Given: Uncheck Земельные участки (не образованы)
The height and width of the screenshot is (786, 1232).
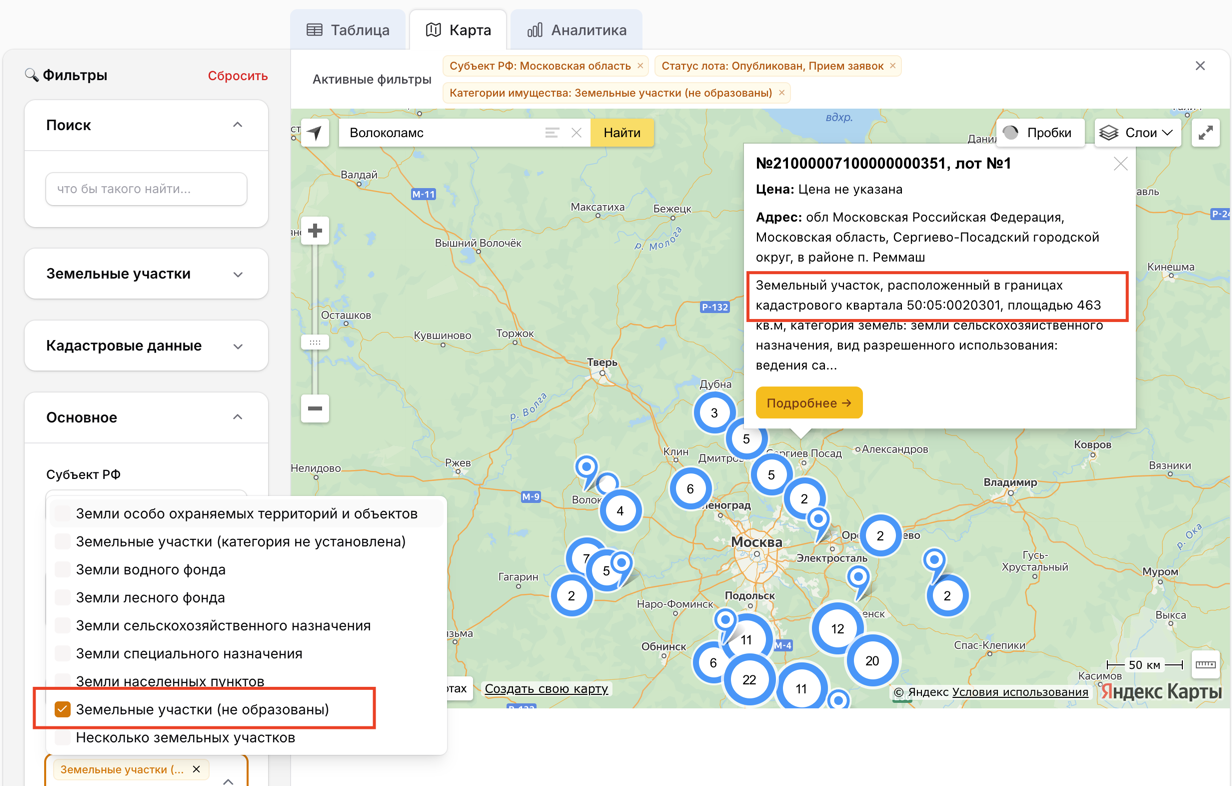Looking at the screenshot, I should coord(63,709).
